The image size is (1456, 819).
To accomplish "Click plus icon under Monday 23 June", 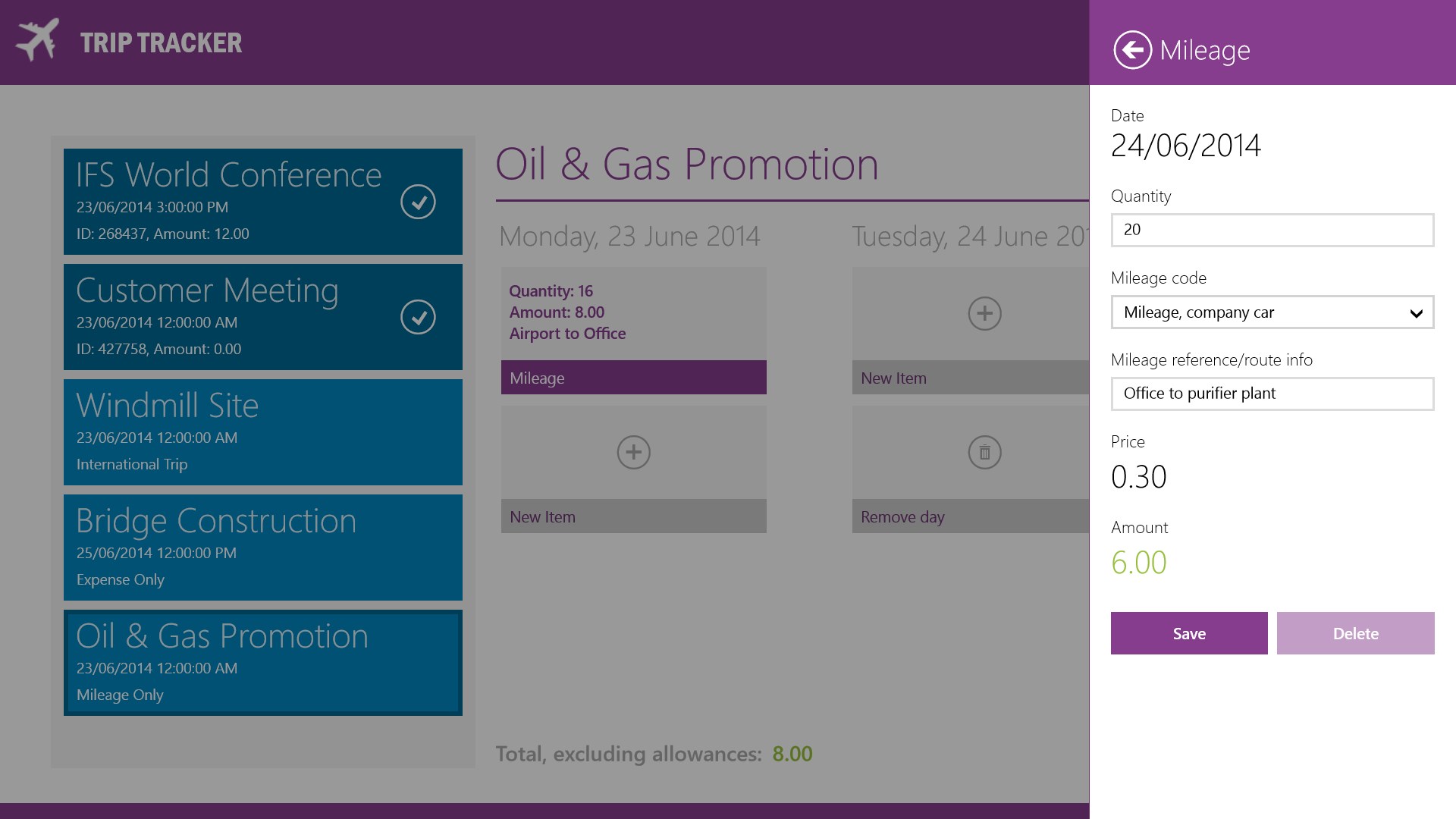I will [633, 453].
